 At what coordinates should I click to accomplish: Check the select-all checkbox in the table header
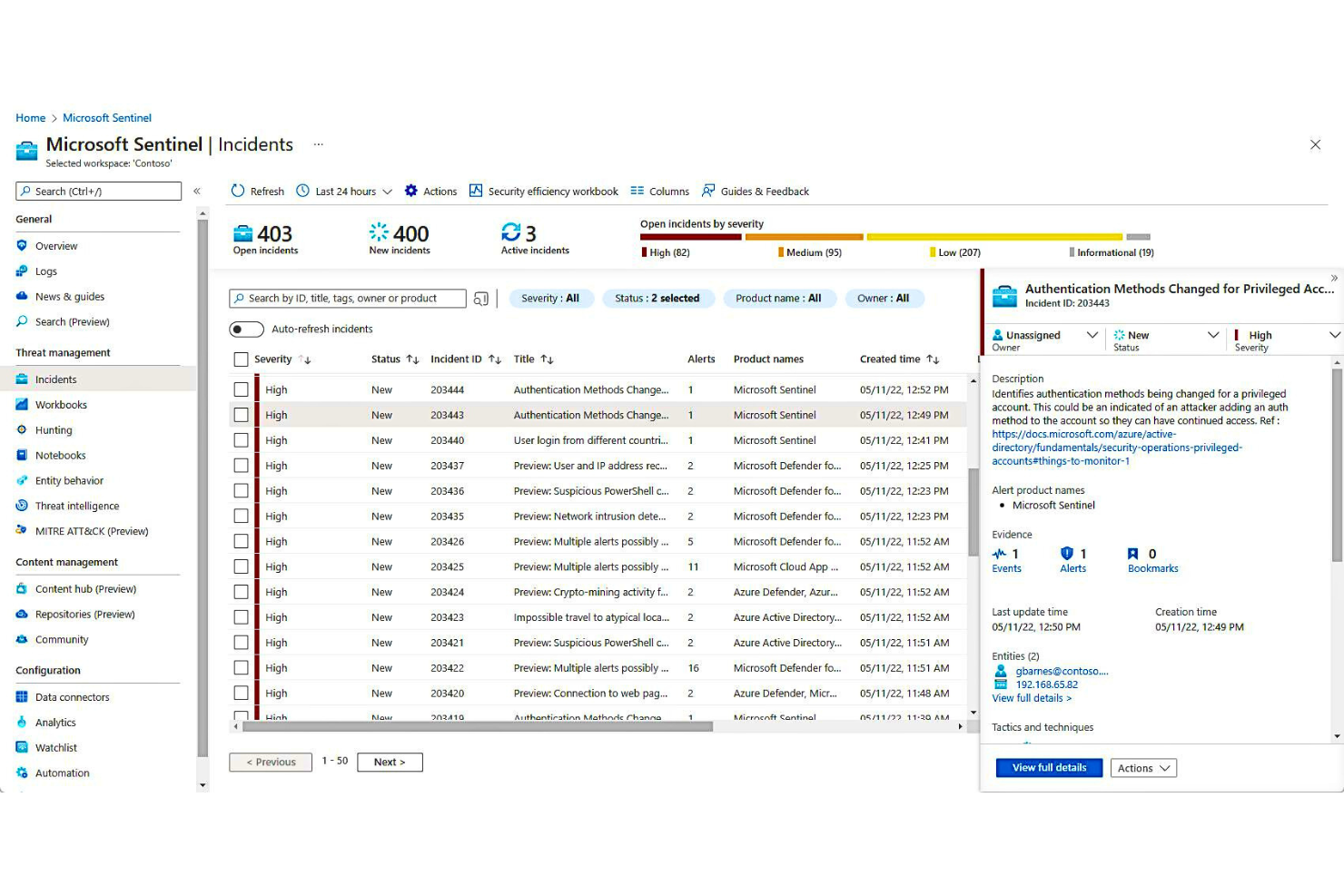click(x=241, y=359)
